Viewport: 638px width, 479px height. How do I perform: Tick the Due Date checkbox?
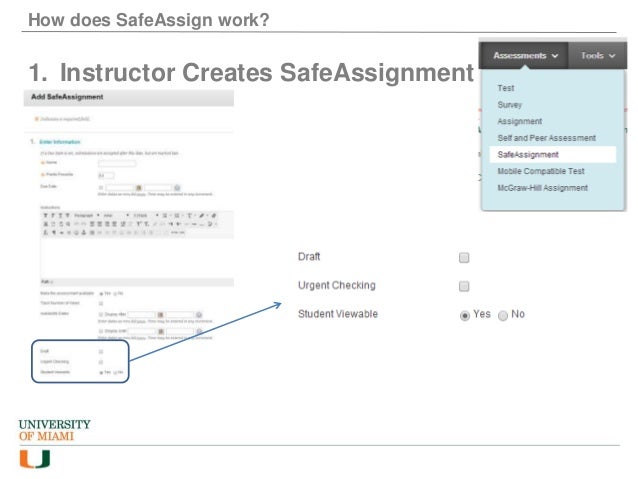point(101,188)
